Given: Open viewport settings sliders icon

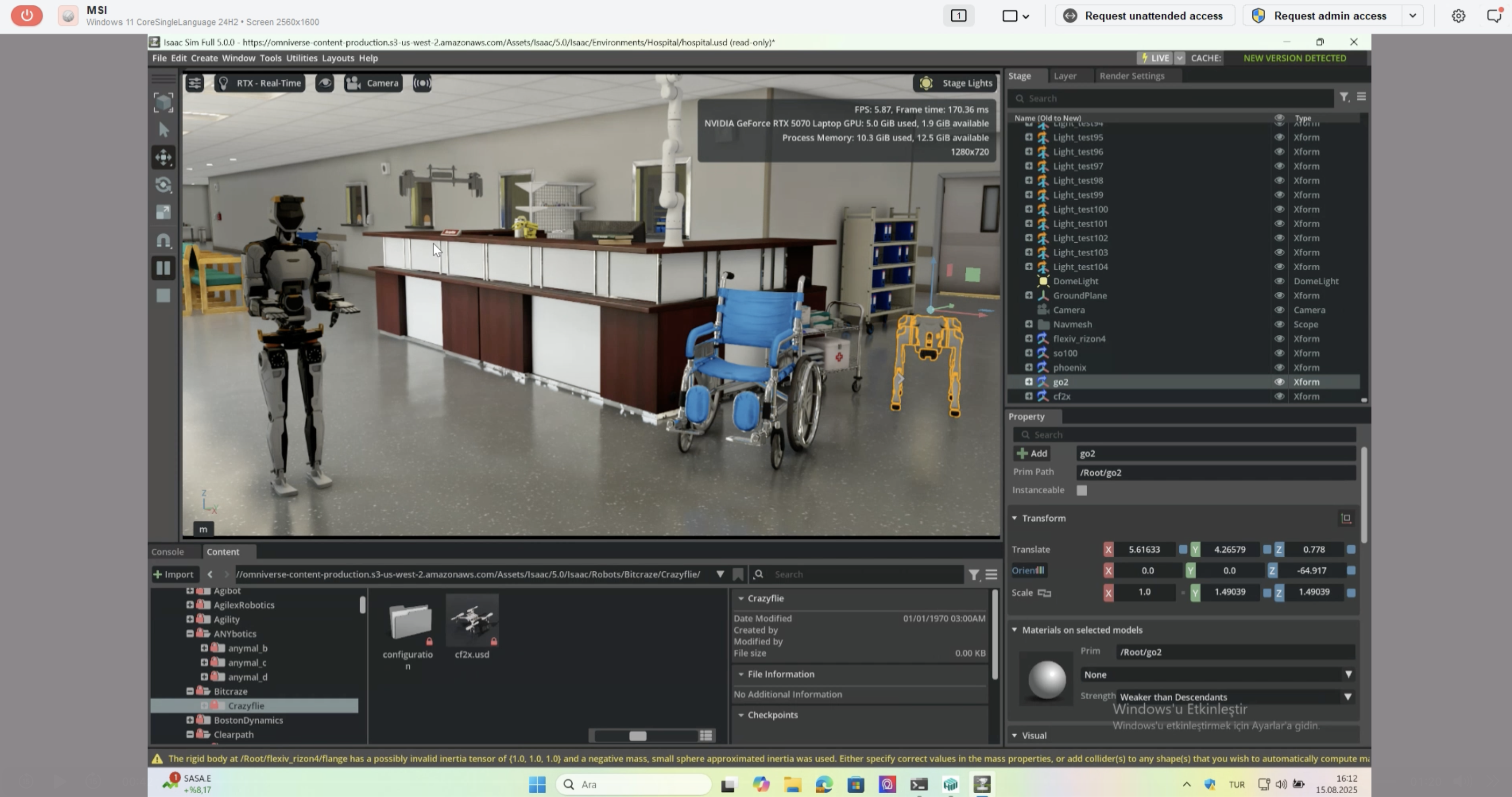Looking at the screenshot, I should (194, 84).
